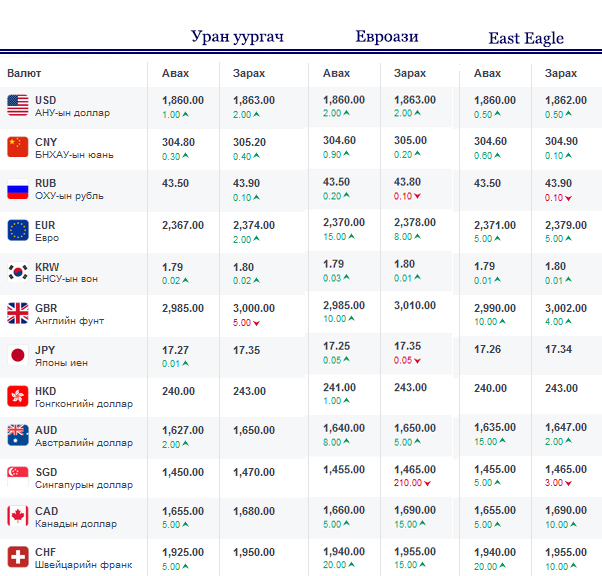Click the GBR British flag icon
Image resolution: width=602 pixels, height=576 pixels.
tap(18, 314)
